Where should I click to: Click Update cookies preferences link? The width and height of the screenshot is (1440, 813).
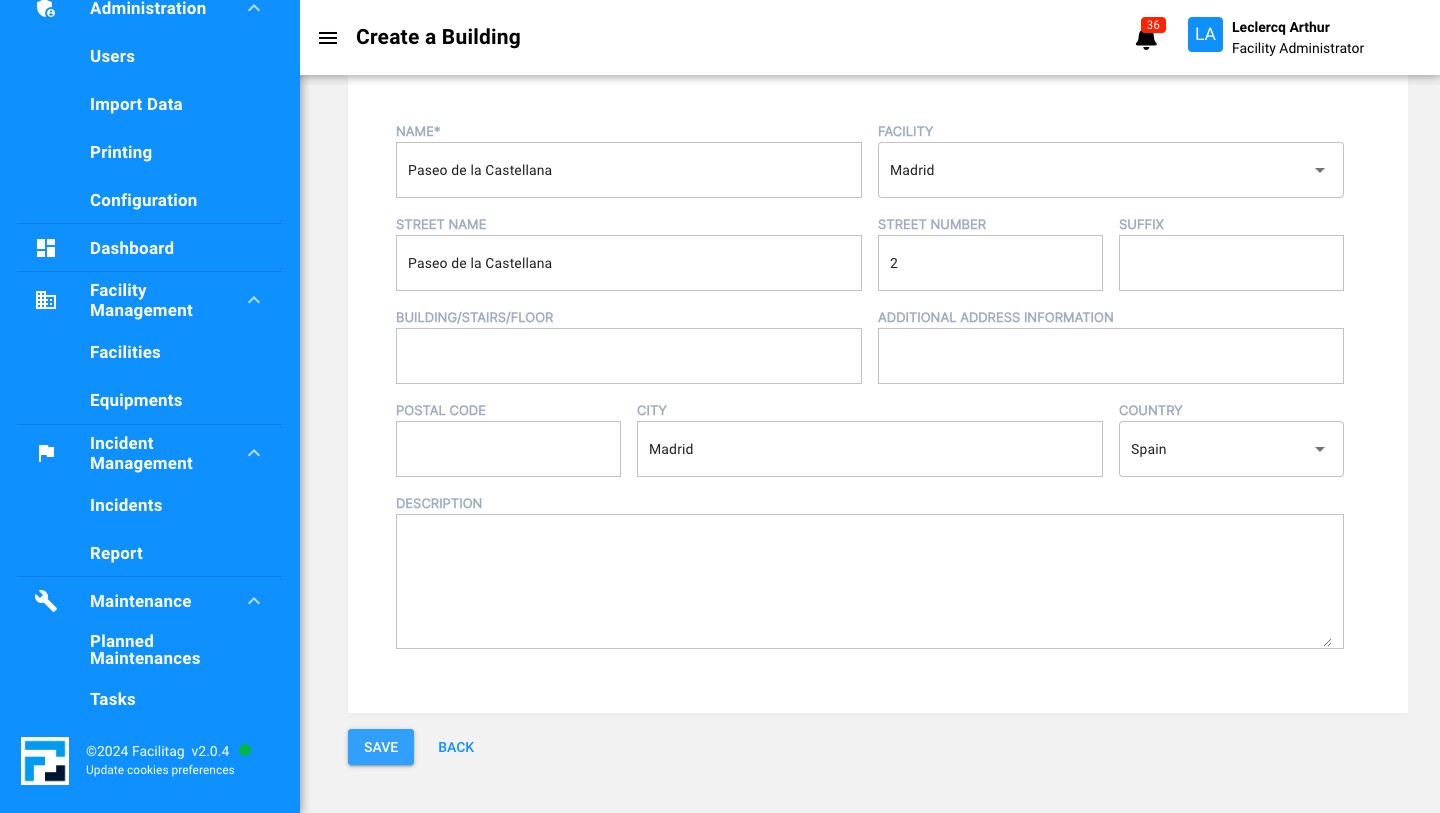pos(160,770)
